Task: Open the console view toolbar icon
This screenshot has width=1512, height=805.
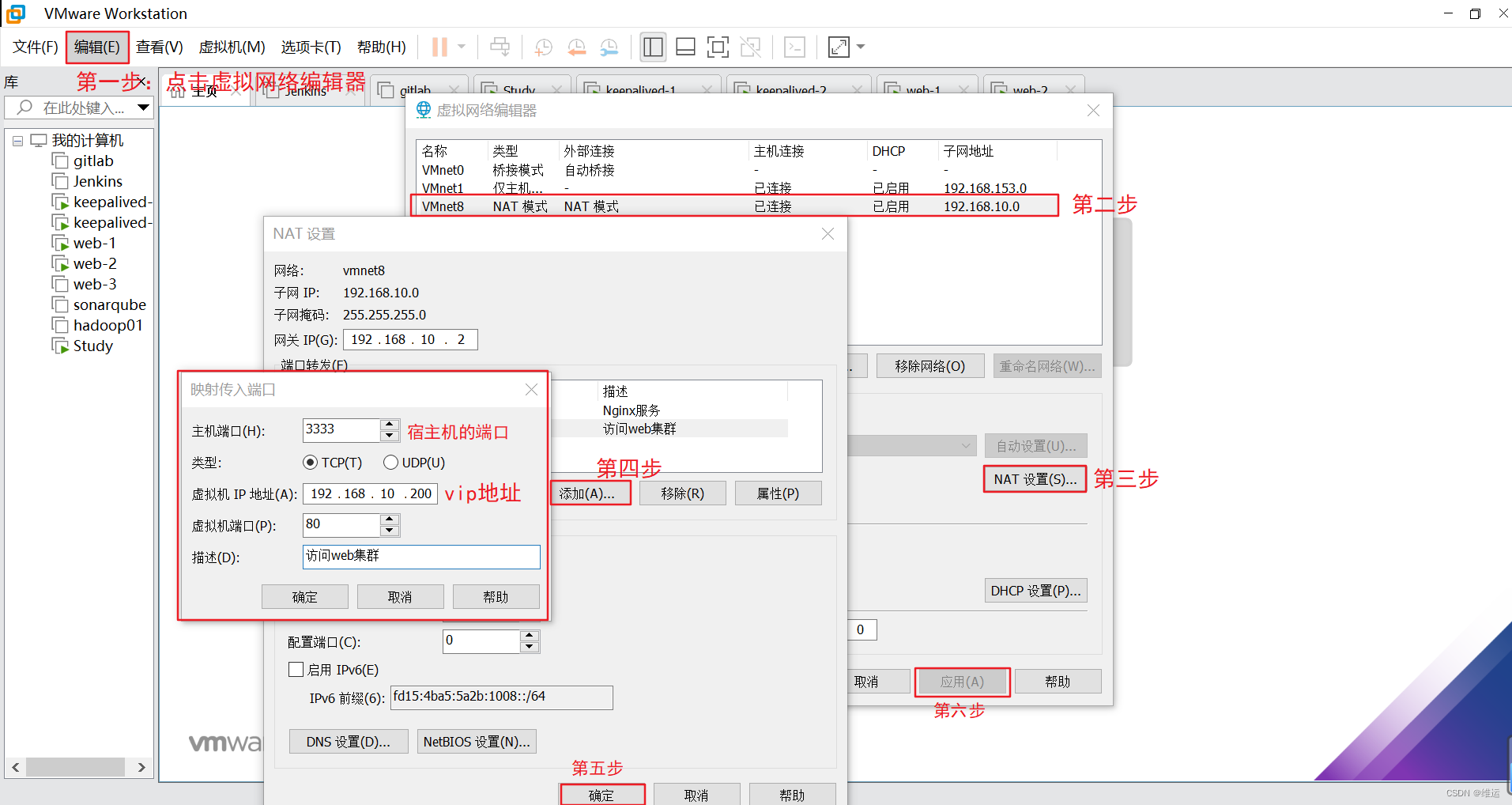Action: (794, 47)
